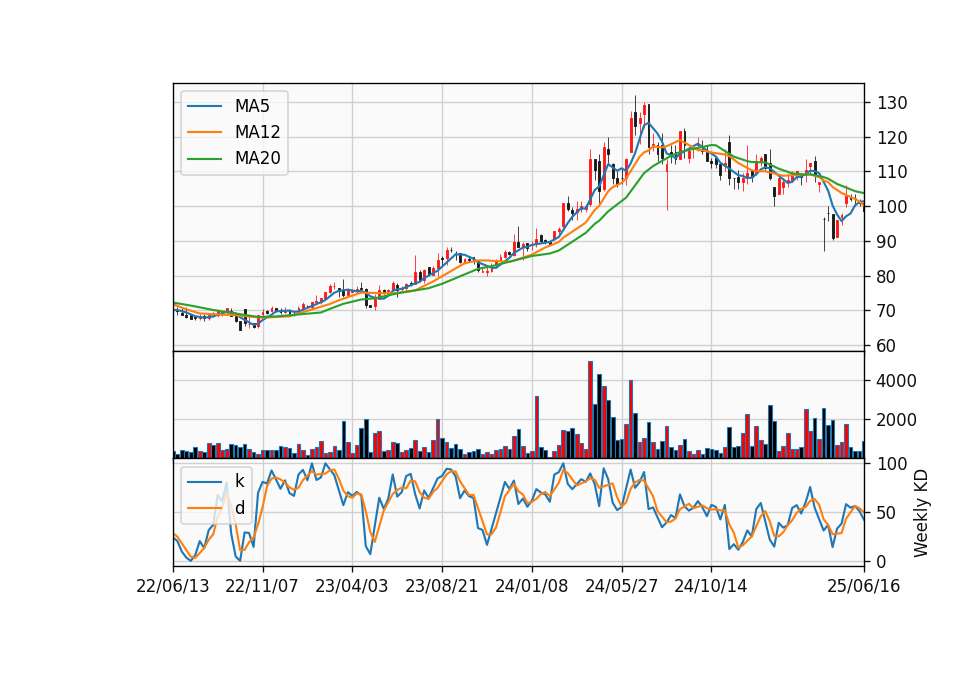The width and height of the screenshot is (960, 690).
Task: Click the Weekly KD axis label
Action: (x=921, y=513)
